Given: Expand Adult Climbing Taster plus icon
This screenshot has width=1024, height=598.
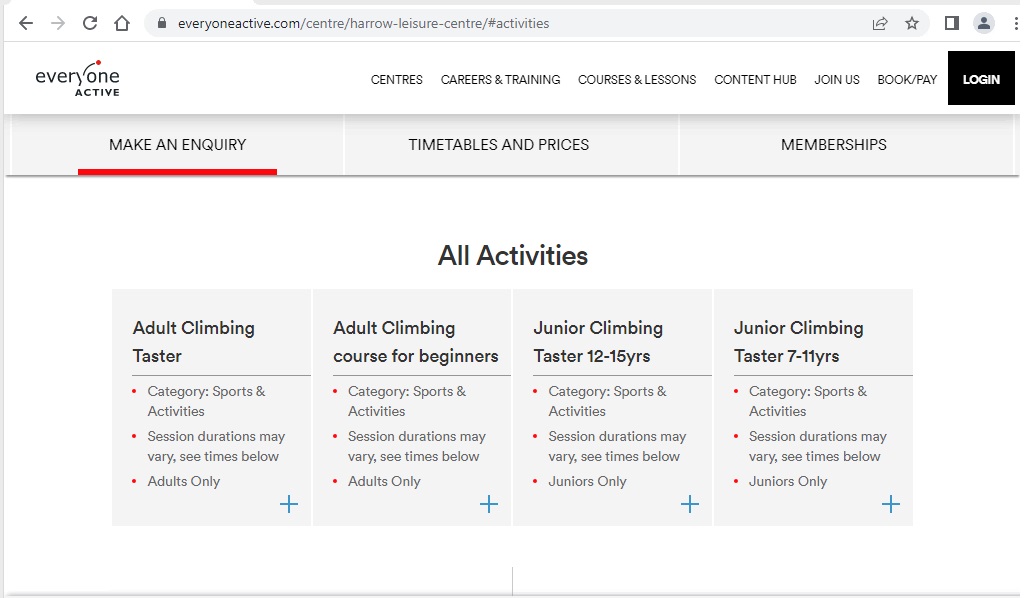Looking at the screenshot, I should click(289, 504).
